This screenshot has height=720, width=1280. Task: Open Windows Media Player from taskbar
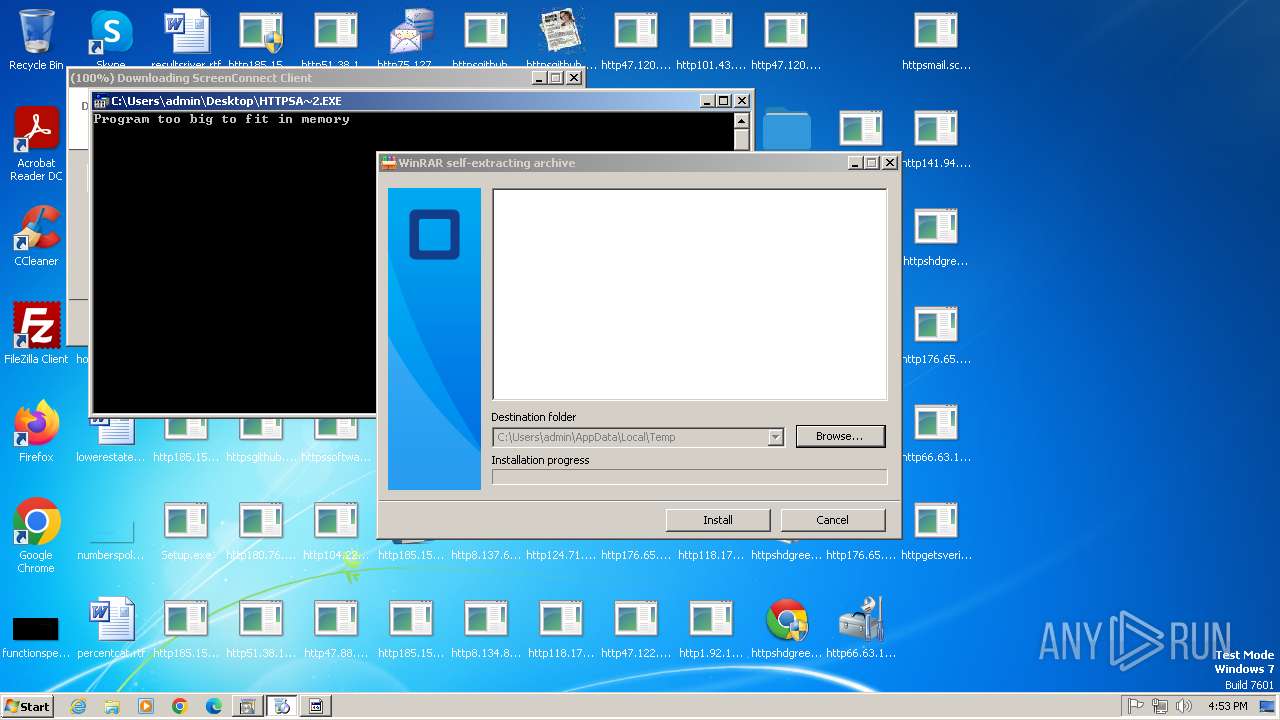click(146, 706)
